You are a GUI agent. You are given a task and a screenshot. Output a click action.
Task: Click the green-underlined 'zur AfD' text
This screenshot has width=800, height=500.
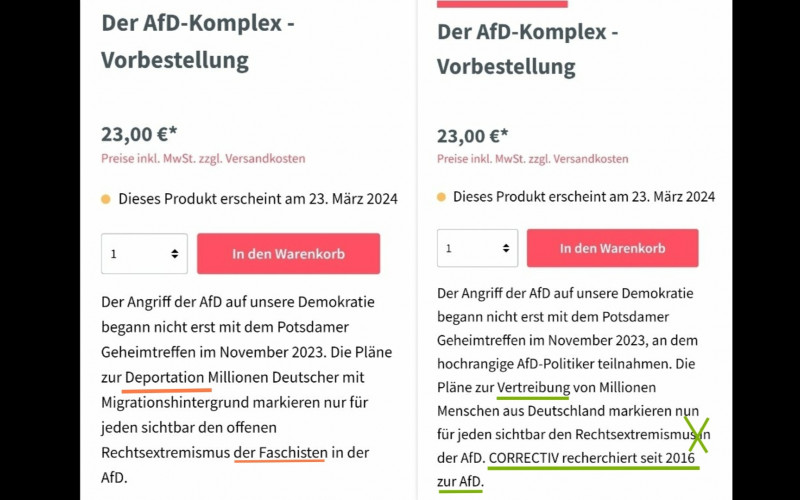point(460,482)
